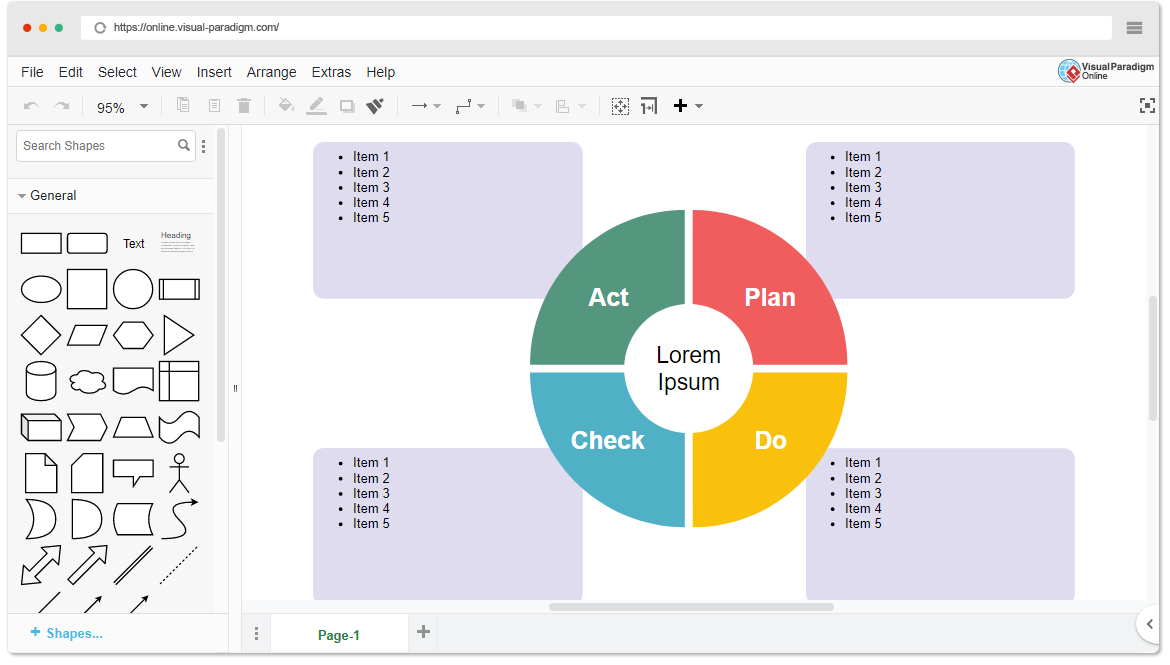
Task: Click the insert plus icon
Action: click(x=680, y=106)
